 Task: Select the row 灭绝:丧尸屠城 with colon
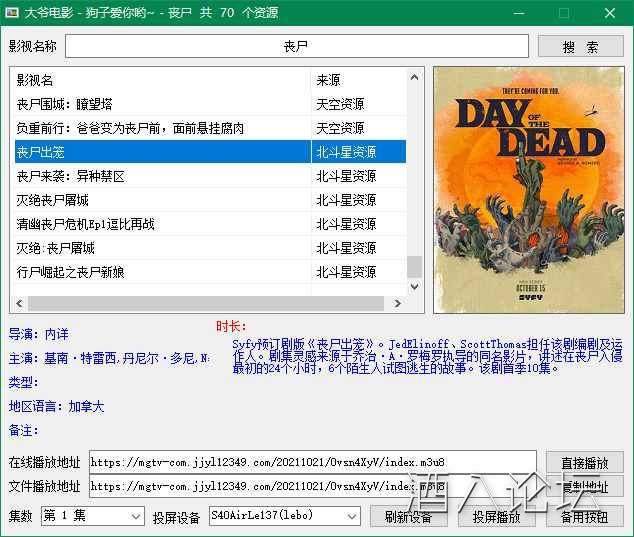tap(210, 248)
